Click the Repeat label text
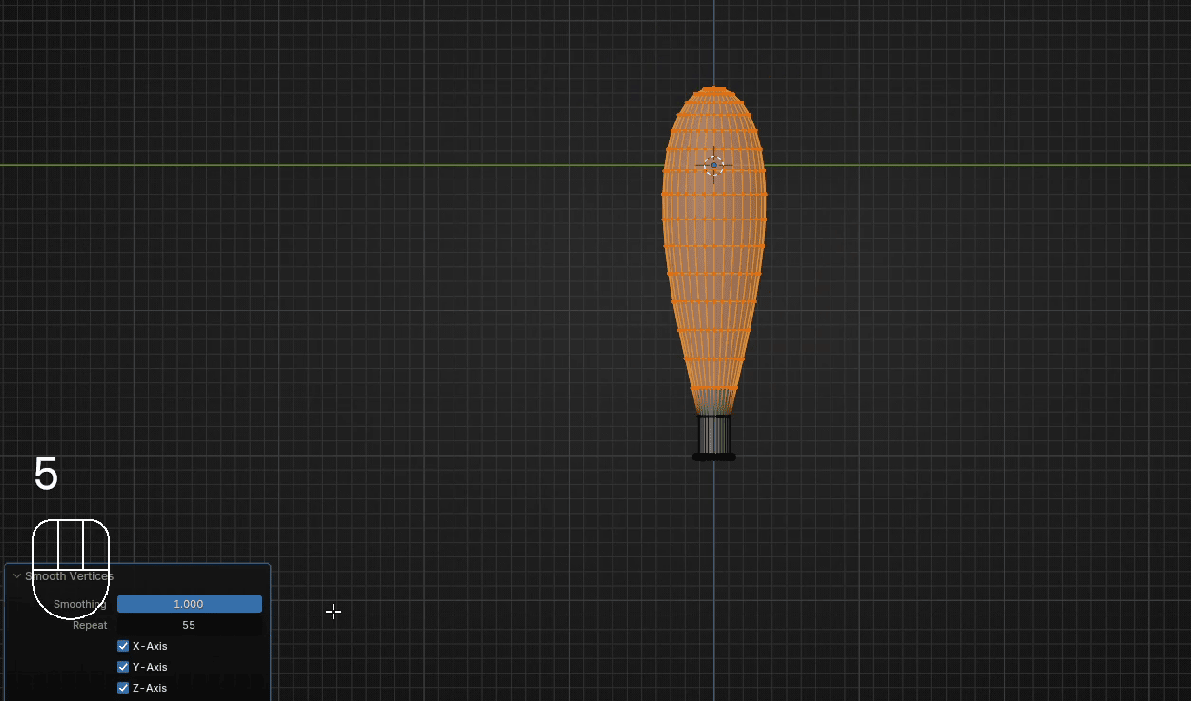 pyautogui.click(x=90, y=625)
